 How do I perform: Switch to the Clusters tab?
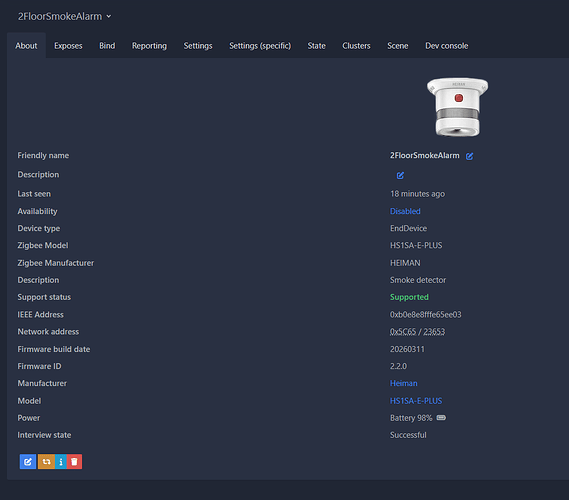(x=356, y=46)
